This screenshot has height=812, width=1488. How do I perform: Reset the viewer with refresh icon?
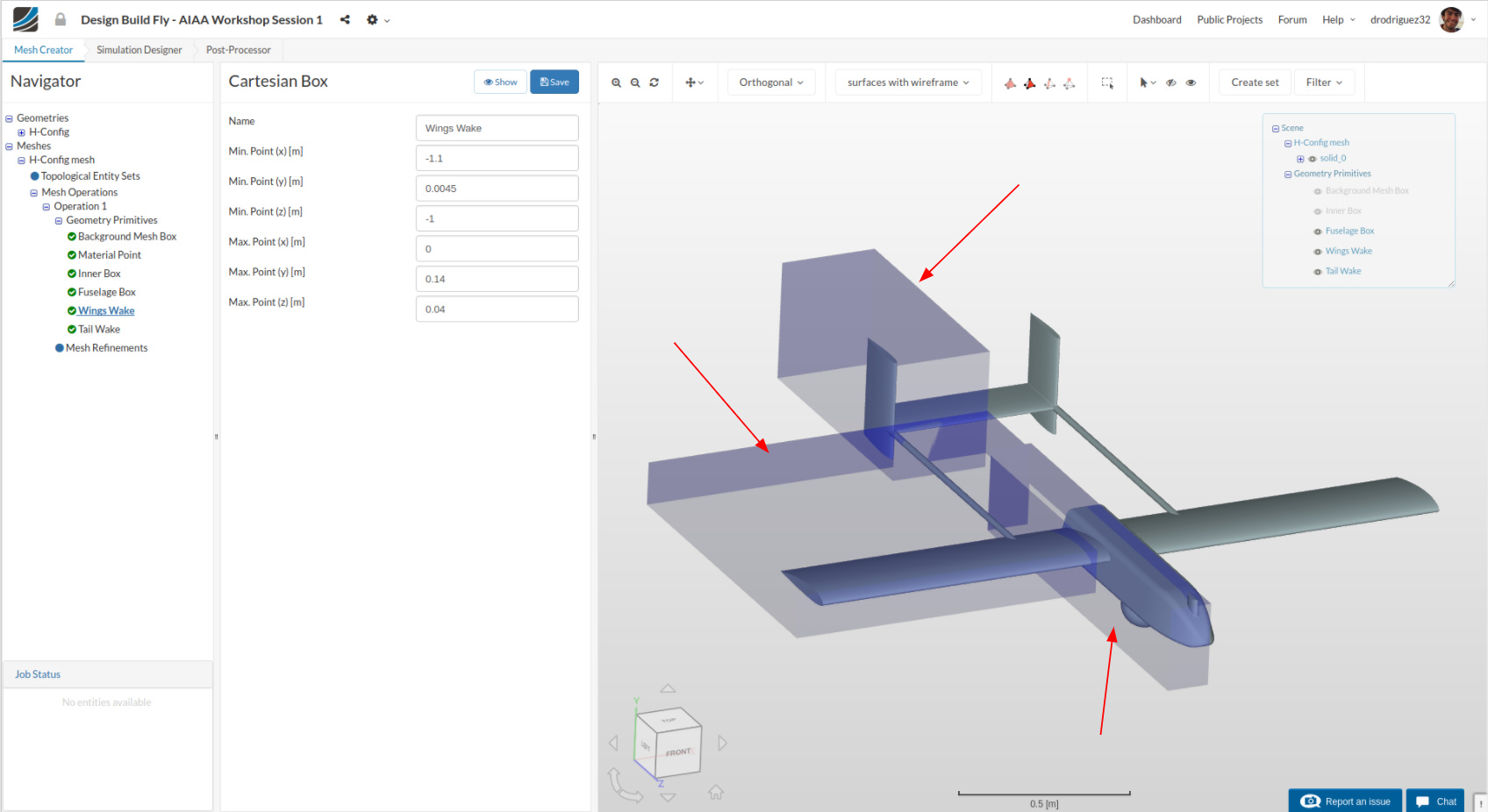tap(655, 82)
